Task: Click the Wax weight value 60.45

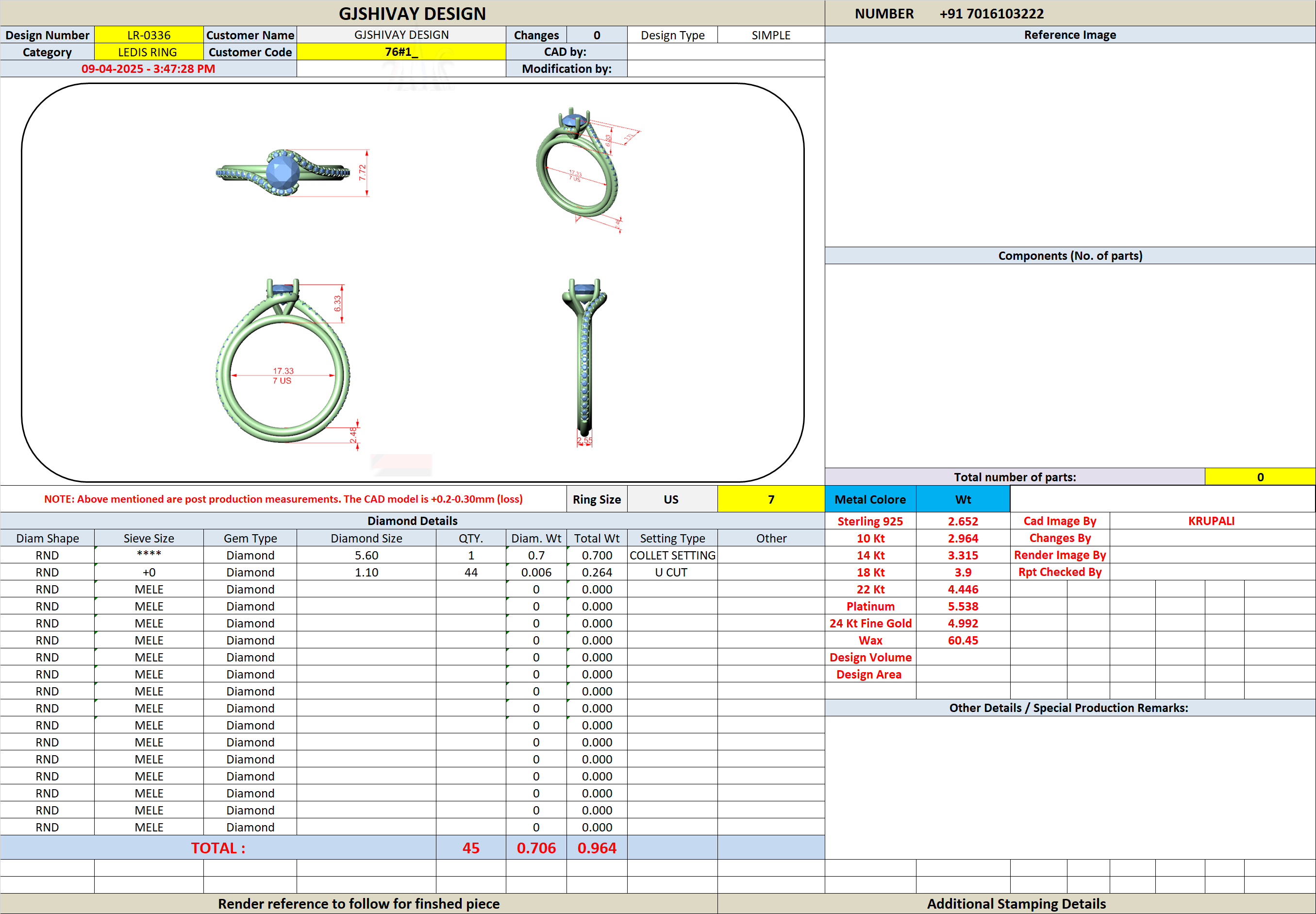Action: coord(963,640)
